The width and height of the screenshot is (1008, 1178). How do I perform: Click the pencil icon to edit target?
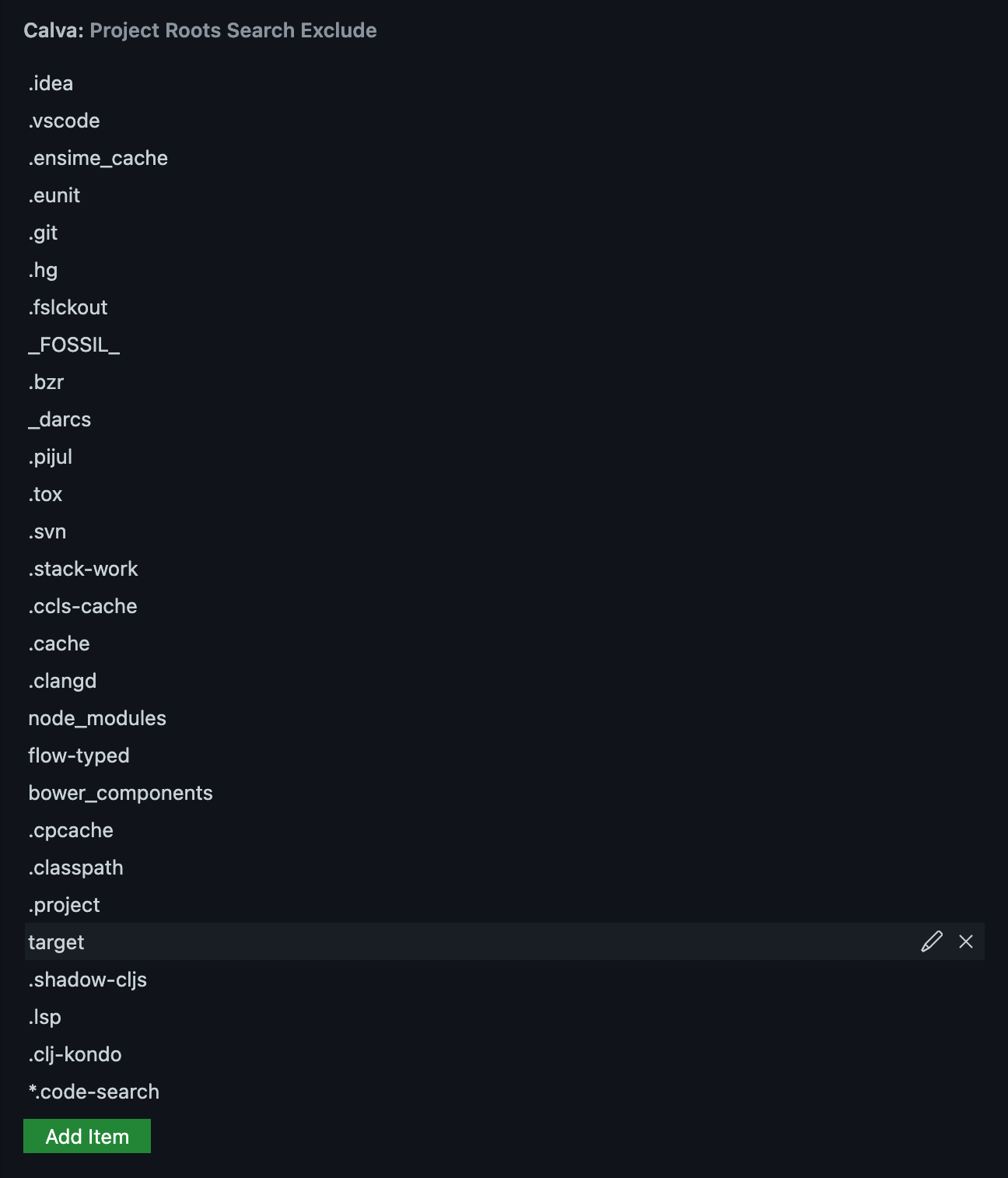[x=931, y=942]
